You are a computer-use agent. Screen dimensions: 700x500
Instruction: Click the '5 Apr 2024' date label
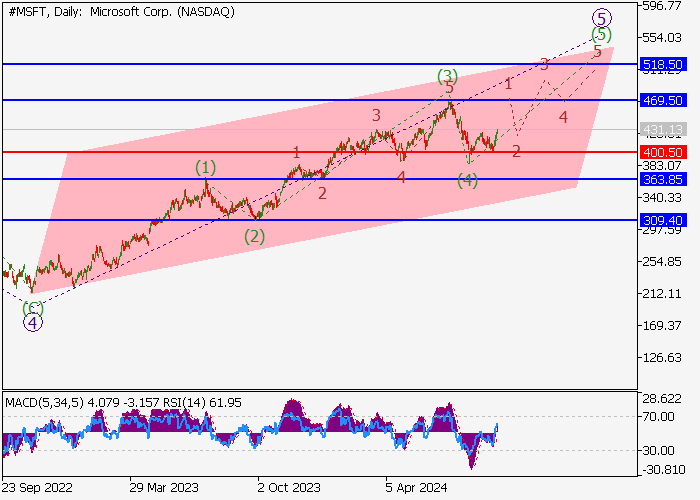coord(416,488)
